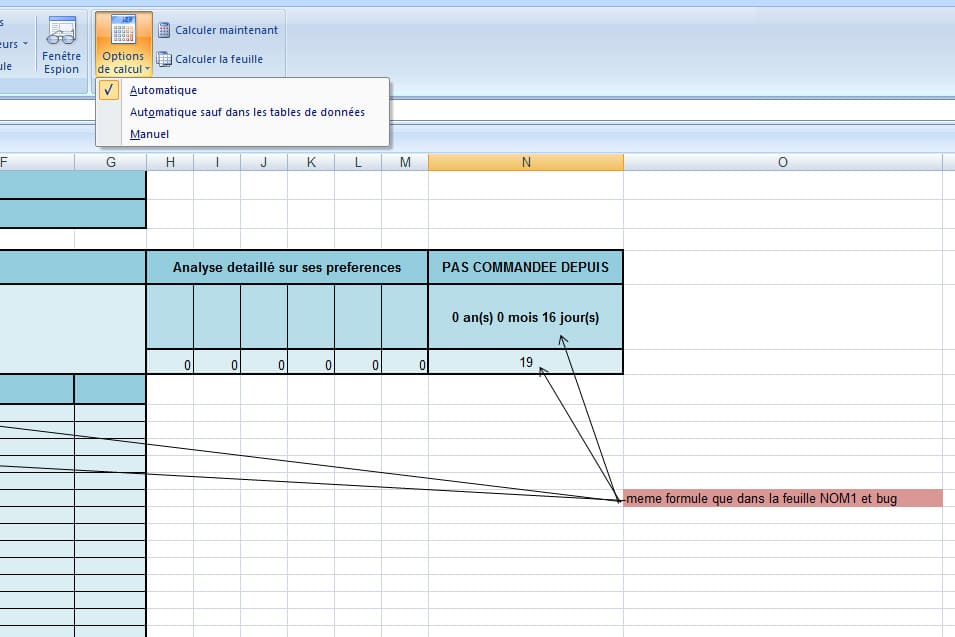
Task: Select the cell containing the value 19
Action: pyautogui.click(x=525, y=362)
